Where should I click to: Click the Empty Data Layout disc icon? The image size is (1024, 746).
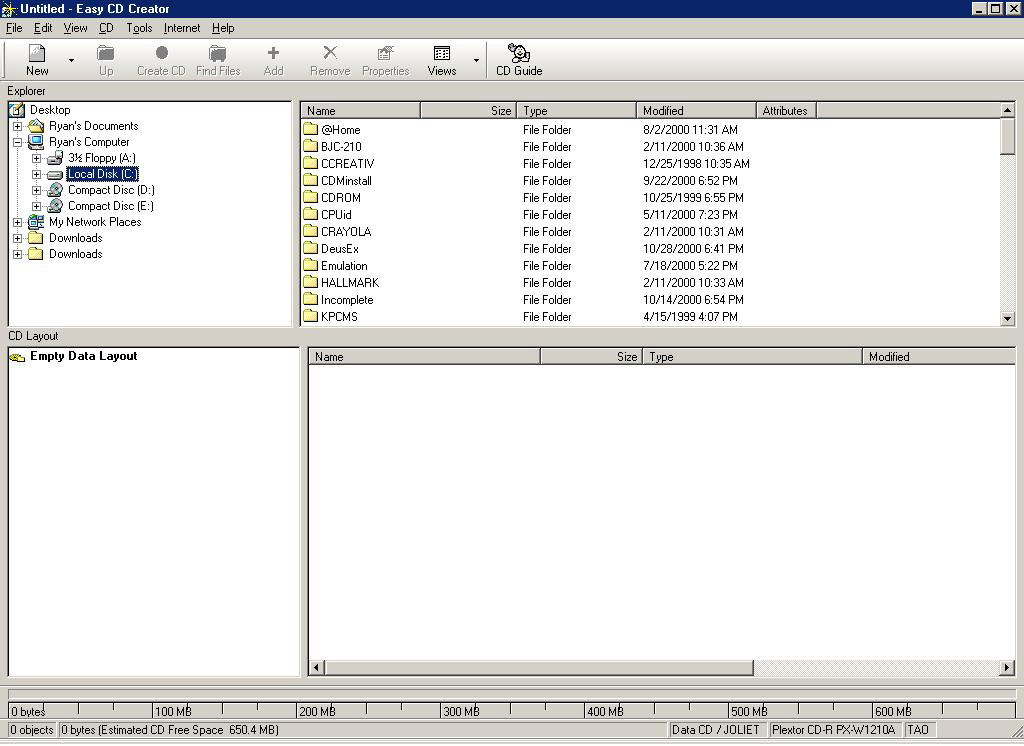tap(17, 357)
